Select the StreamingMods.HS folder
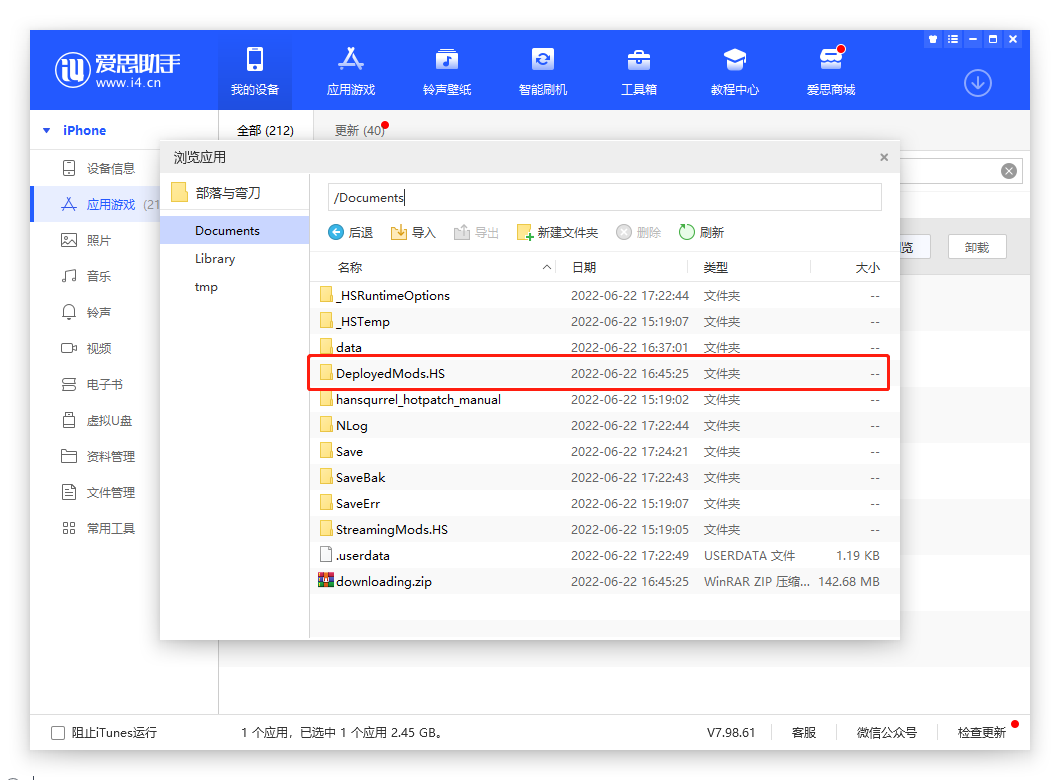This screenshot has height=780, width=1060. 604,530
